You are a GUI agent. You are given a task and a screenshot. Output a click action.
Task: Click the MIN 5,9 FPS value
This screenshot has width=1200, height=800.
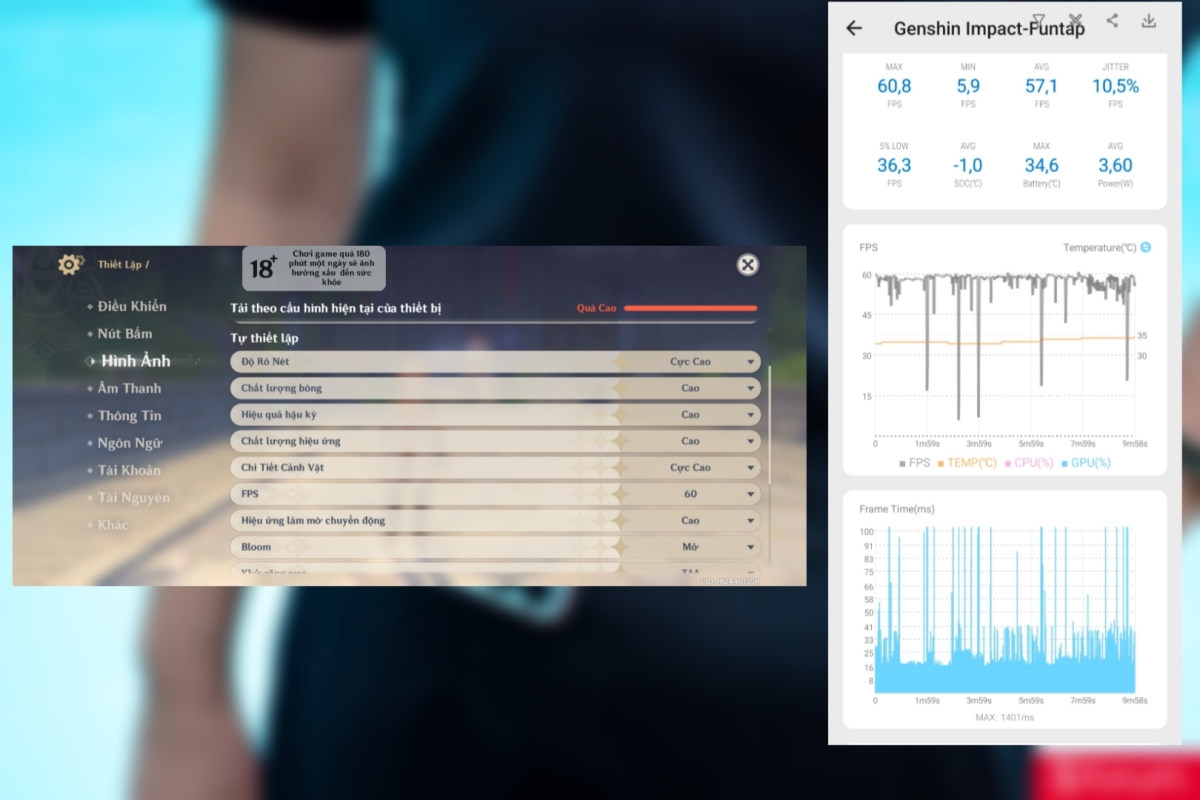tap(968, 86)
